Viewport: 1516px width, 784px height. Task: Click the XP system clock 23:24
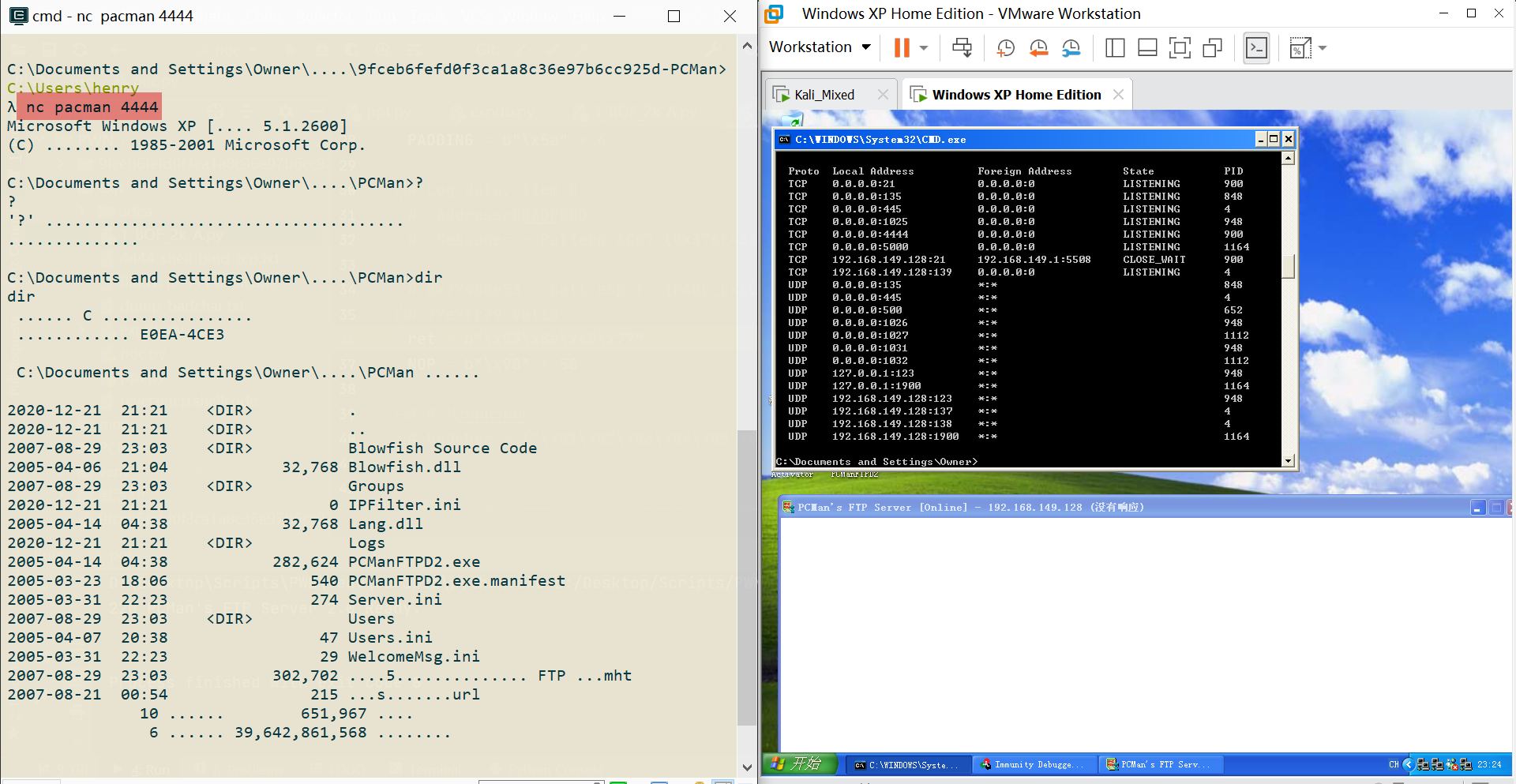pyautogui.click(x=1489, y=764)
